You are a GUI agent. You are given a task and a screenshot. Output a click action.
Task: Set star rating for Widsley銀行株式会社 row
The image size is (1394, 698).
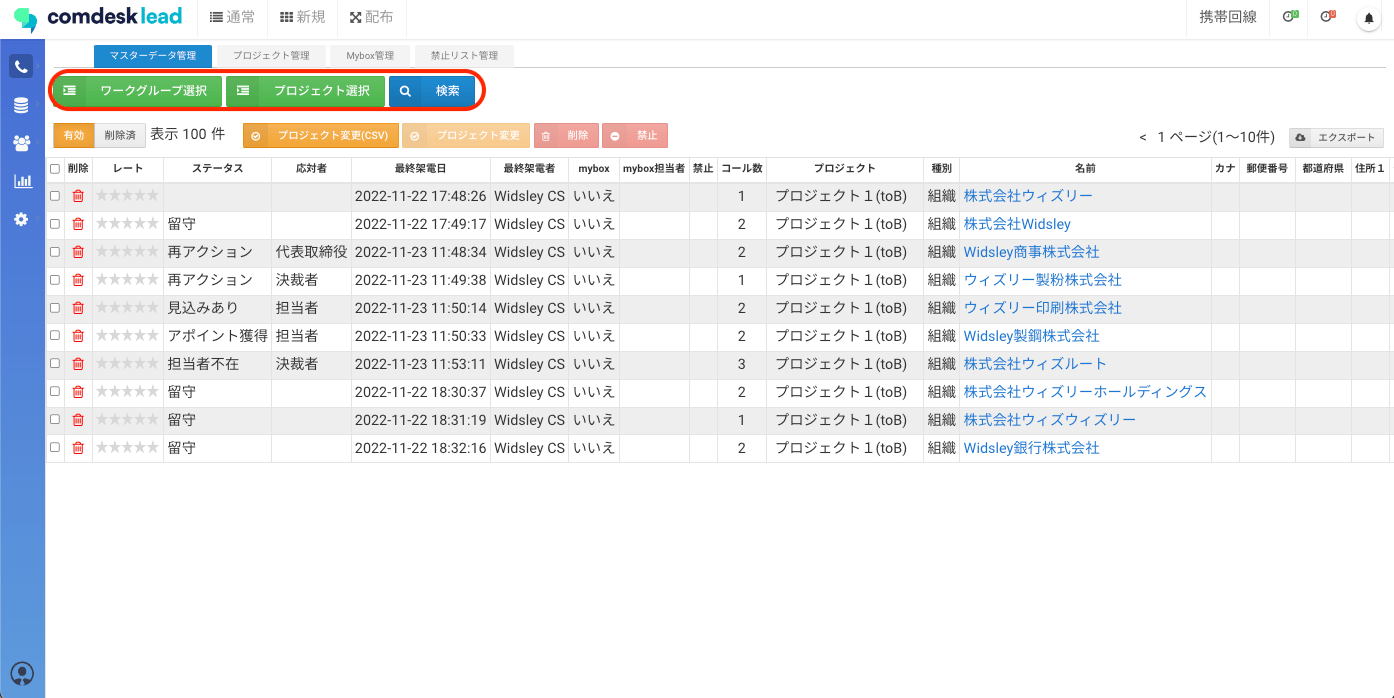pos(127,448)
